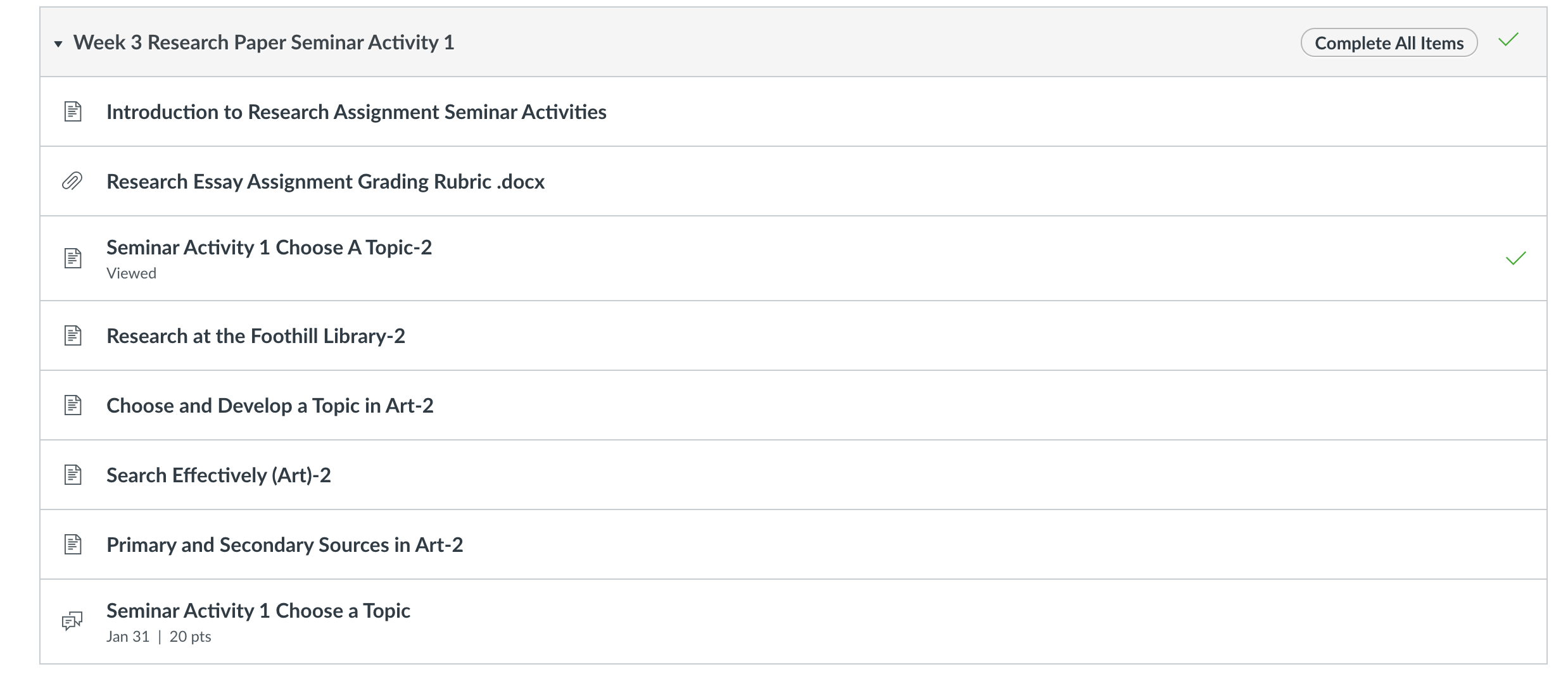The height and width of the screenshot is (681, 1568).
Task: Collapse the Week 3 Research Paper module
Action: click(58, 44)
